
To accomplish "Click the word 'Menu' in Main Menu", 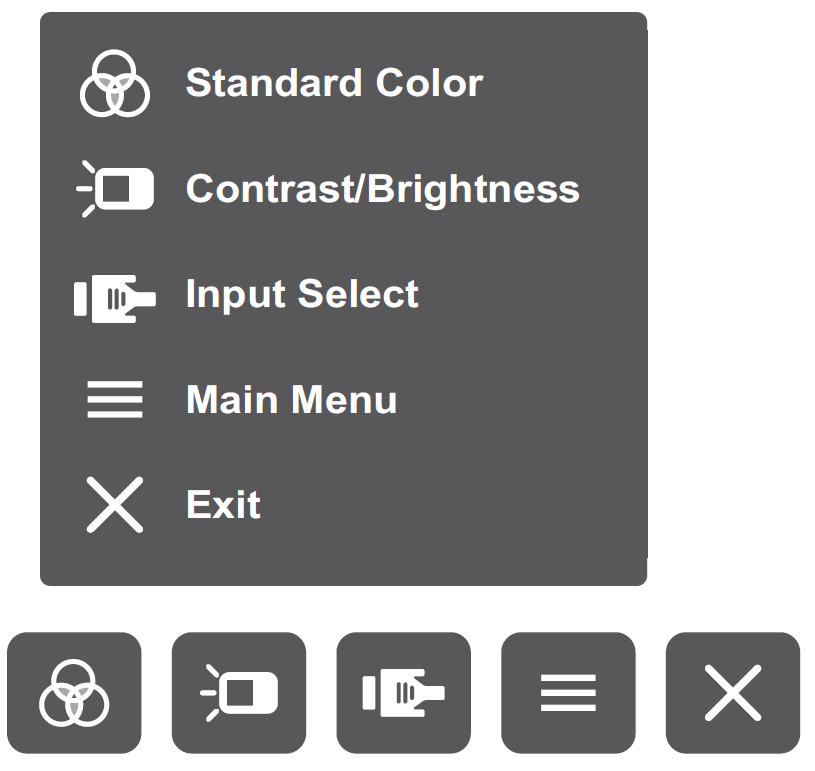I will coord(344,399).
